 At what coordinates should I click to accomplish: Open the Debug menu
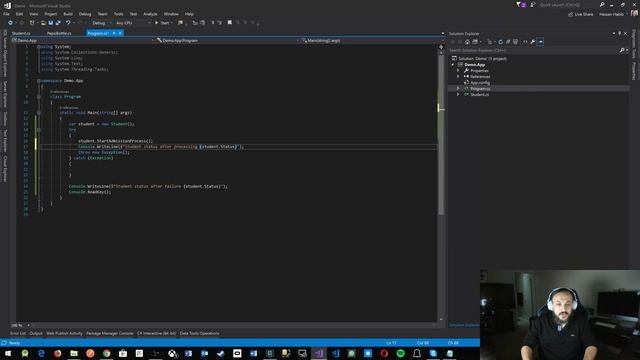(85, 14)
